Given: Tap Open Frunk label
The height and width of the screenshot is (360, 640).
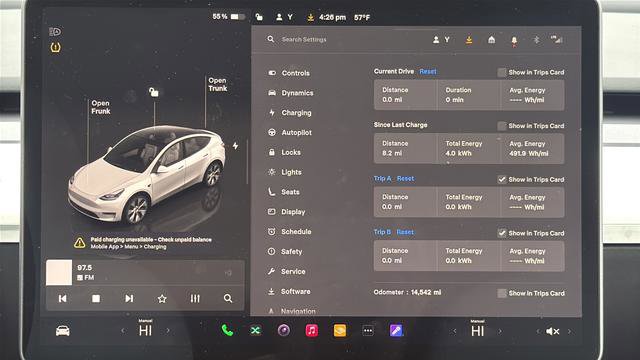Looking at the screenshot, I should 101,107.
